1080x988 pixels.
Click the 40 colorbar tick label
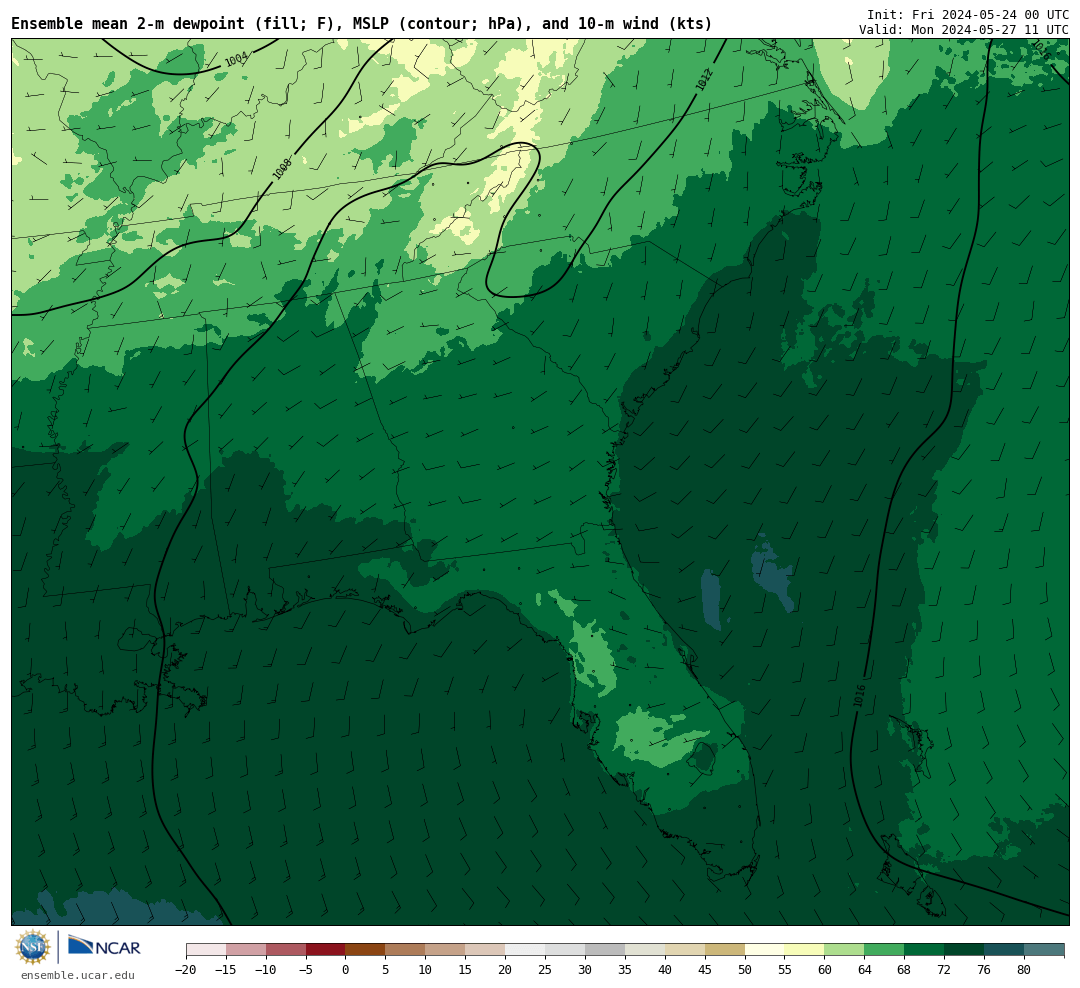coord(665,969)
